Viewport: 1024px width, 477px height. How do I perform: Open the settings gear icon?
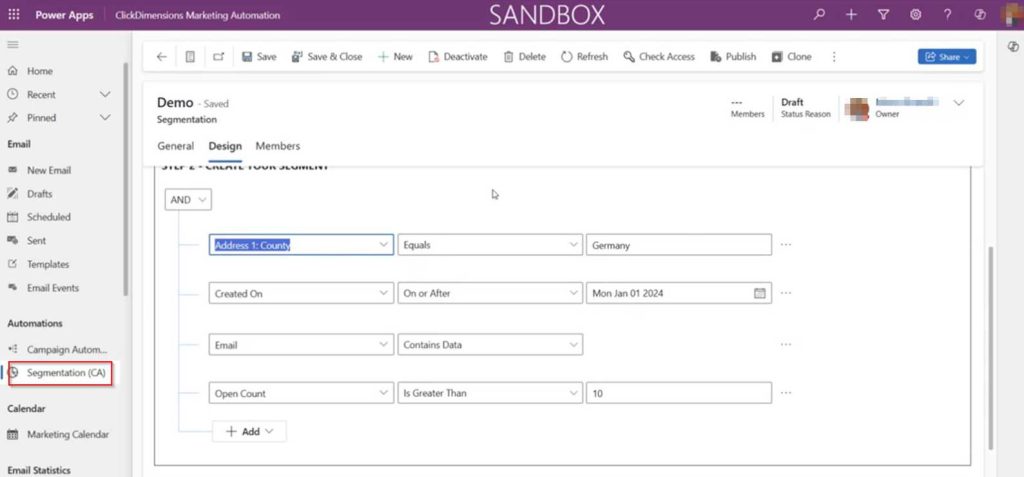[x=916, y=14]
